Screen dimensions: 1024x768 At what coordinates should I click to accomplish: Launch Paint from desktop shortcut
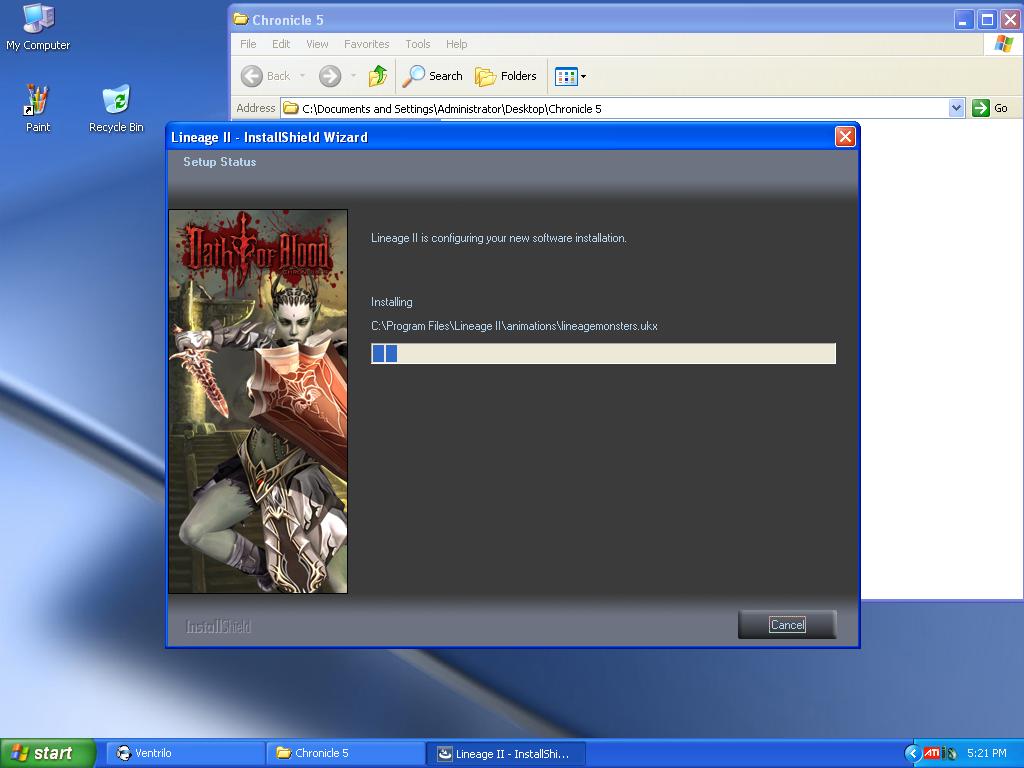(x=37, y=108)
